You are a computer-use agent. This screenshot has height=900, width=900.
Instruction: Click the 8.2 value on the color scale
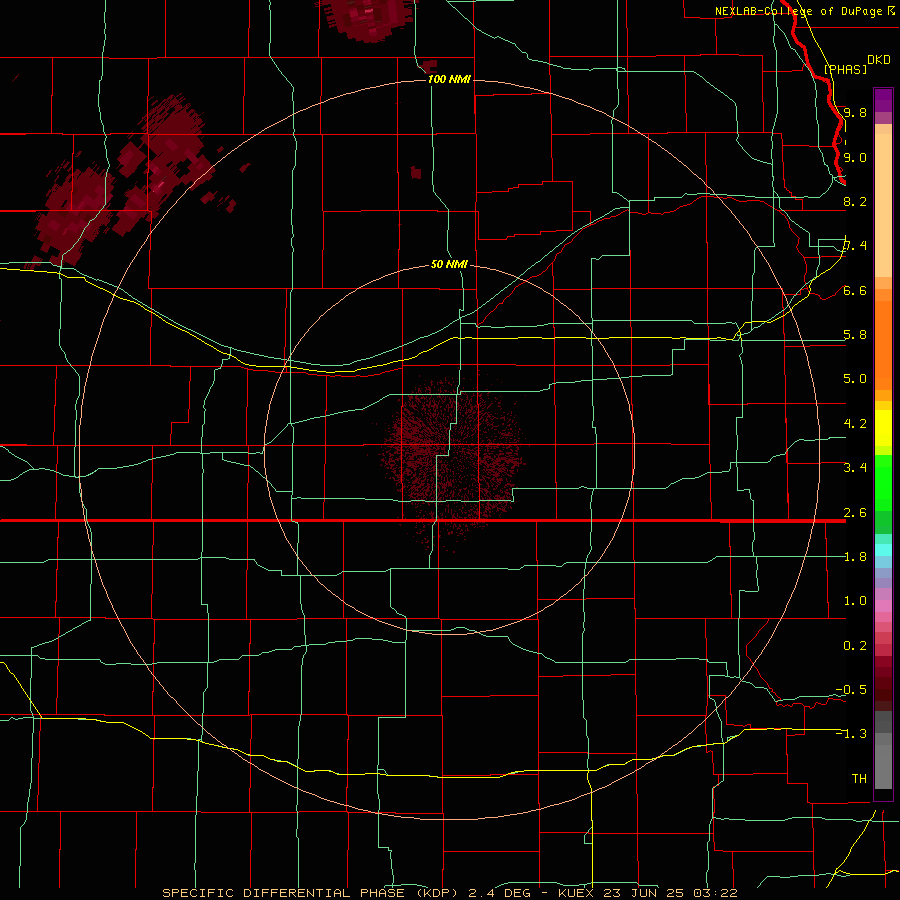(855, 201)
